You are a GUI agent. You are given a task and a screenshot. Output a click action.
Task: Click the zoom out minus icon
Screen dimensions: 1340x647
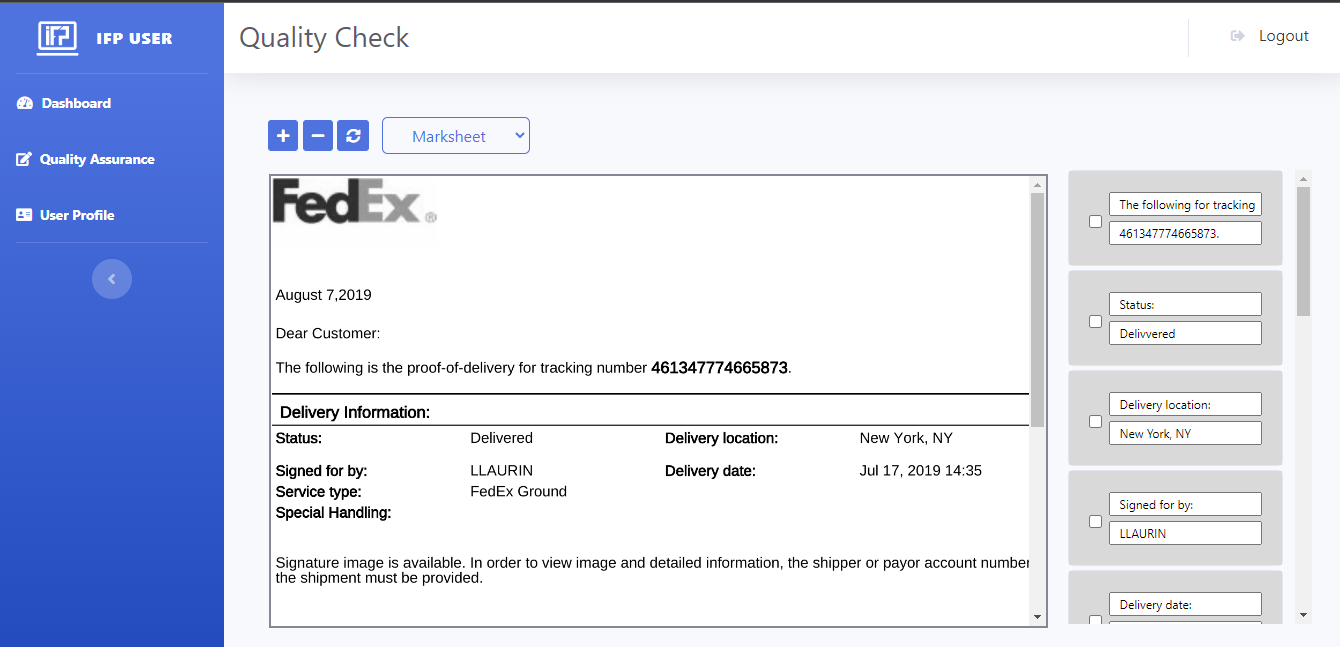click(318, 136)
